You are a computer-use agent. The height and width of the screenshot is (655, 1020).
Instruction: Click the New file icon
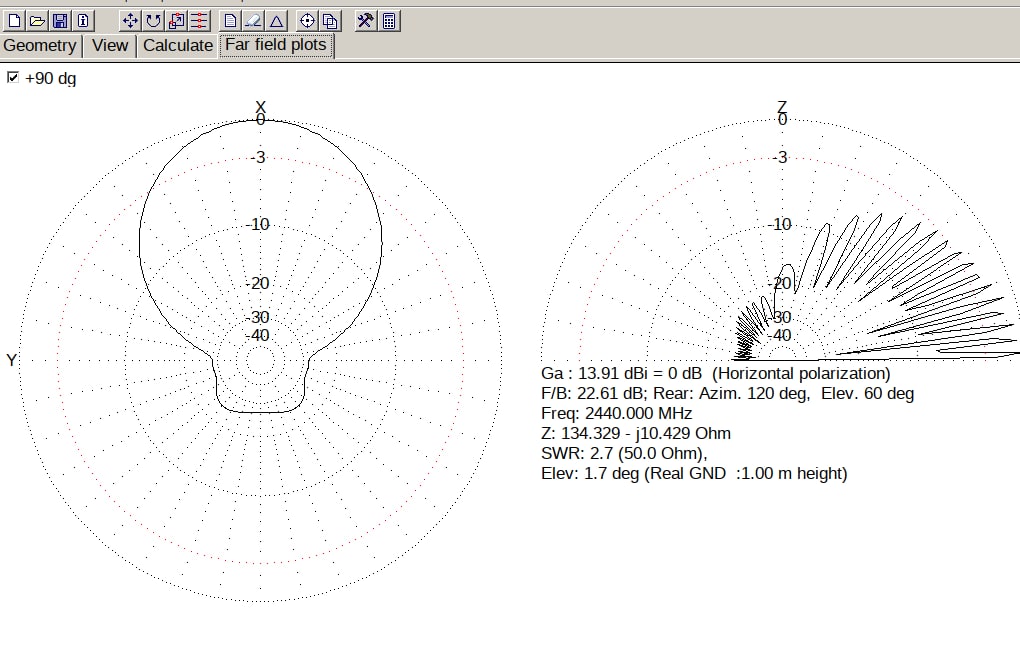(x=14, y=21)
